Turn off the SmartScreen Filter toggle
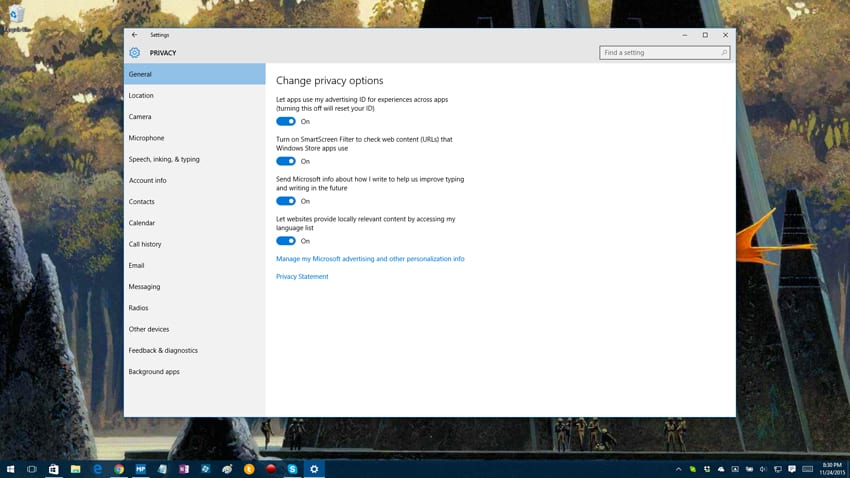 pos(286,161)
